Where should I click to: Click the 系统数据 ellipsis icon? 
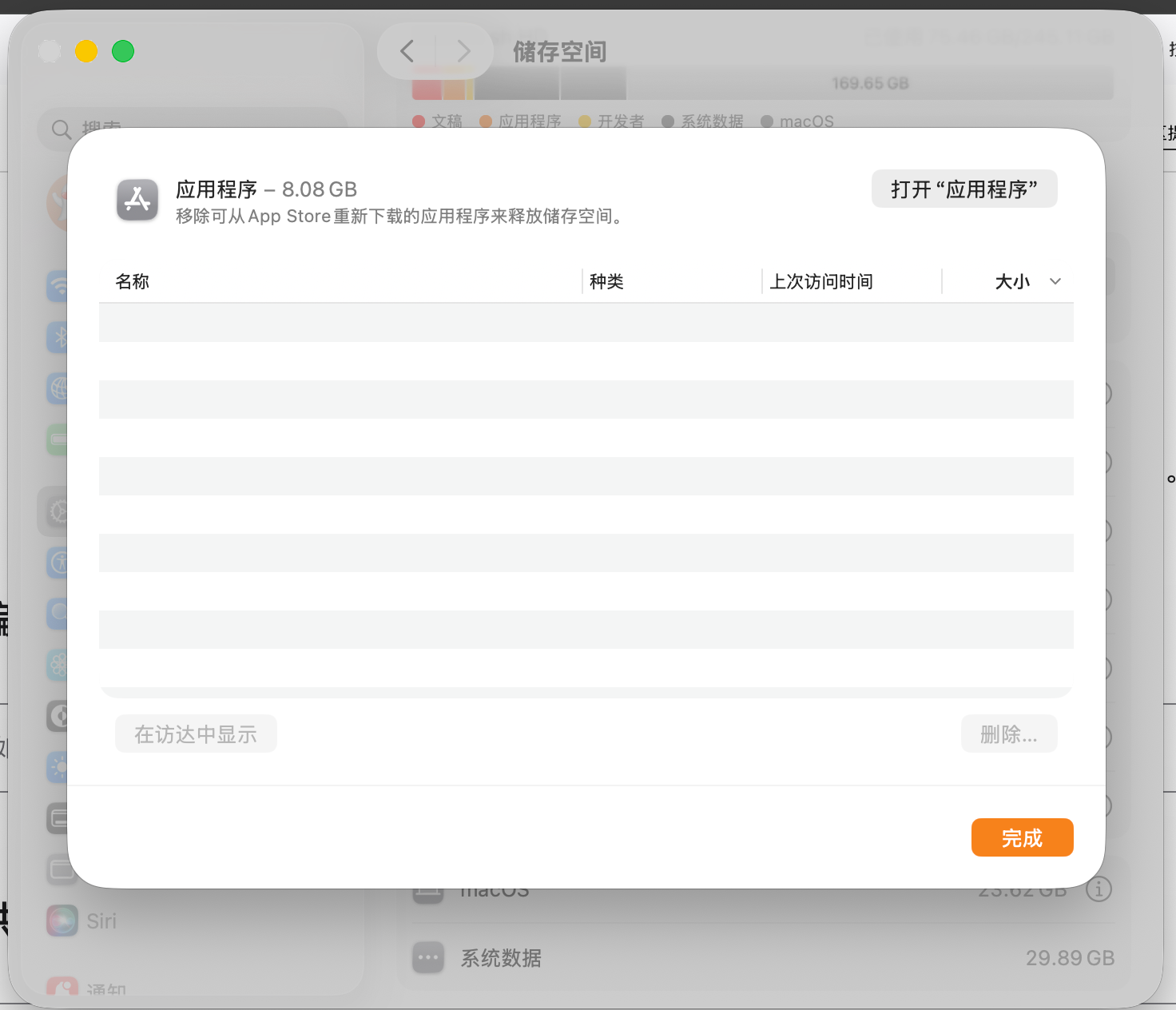(428, 957)
